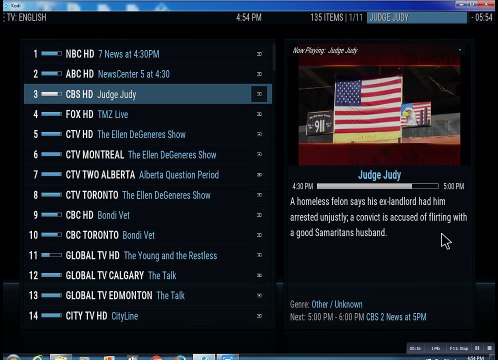Select channel 1 NBC HD 7 News at 4:30PM
Screen dimensions: 498x360
tap(148, 54)
